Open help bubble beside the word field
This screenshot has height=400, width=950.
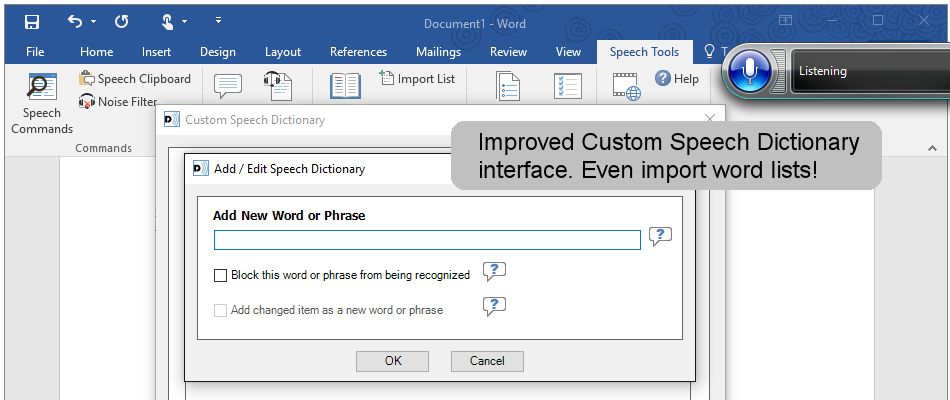(x=660, y=236)
